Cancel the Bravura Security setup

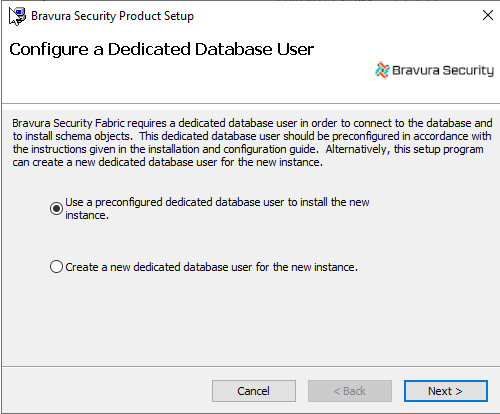point(254,391)
